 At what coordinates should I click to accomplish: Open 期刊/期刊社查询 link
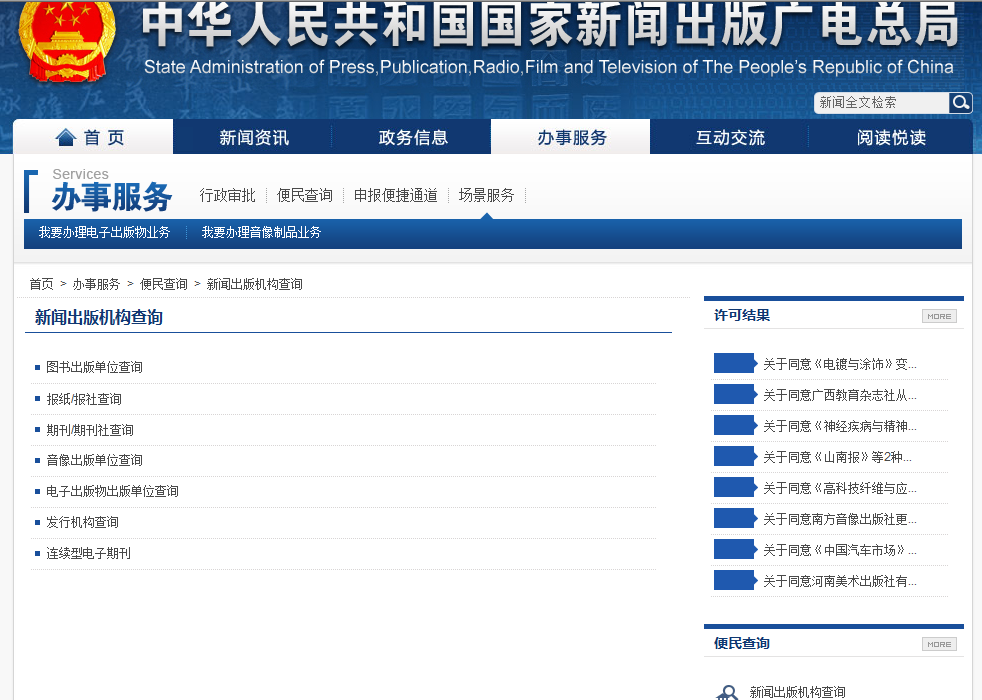[x=90, y=430]
